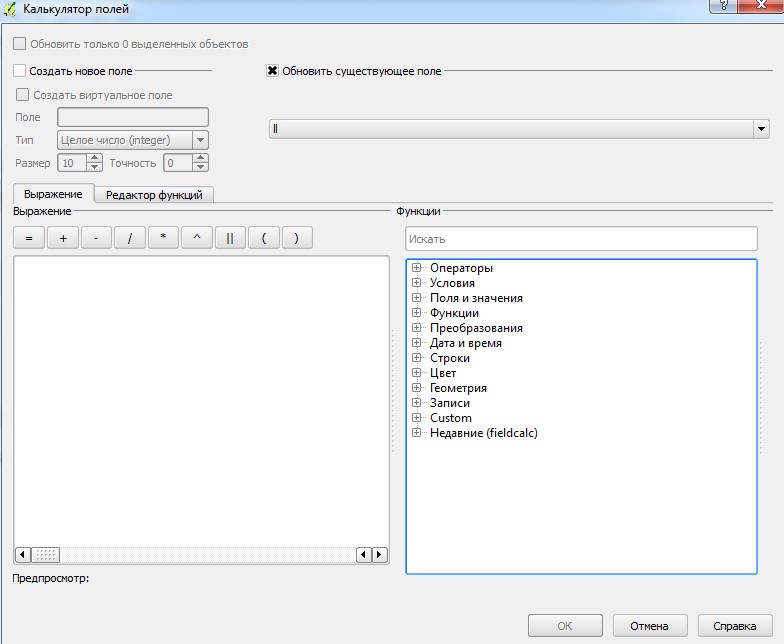784x644 pixels.
Task: Click the expression editor scroll-left arrow
Action: (22, 554)
